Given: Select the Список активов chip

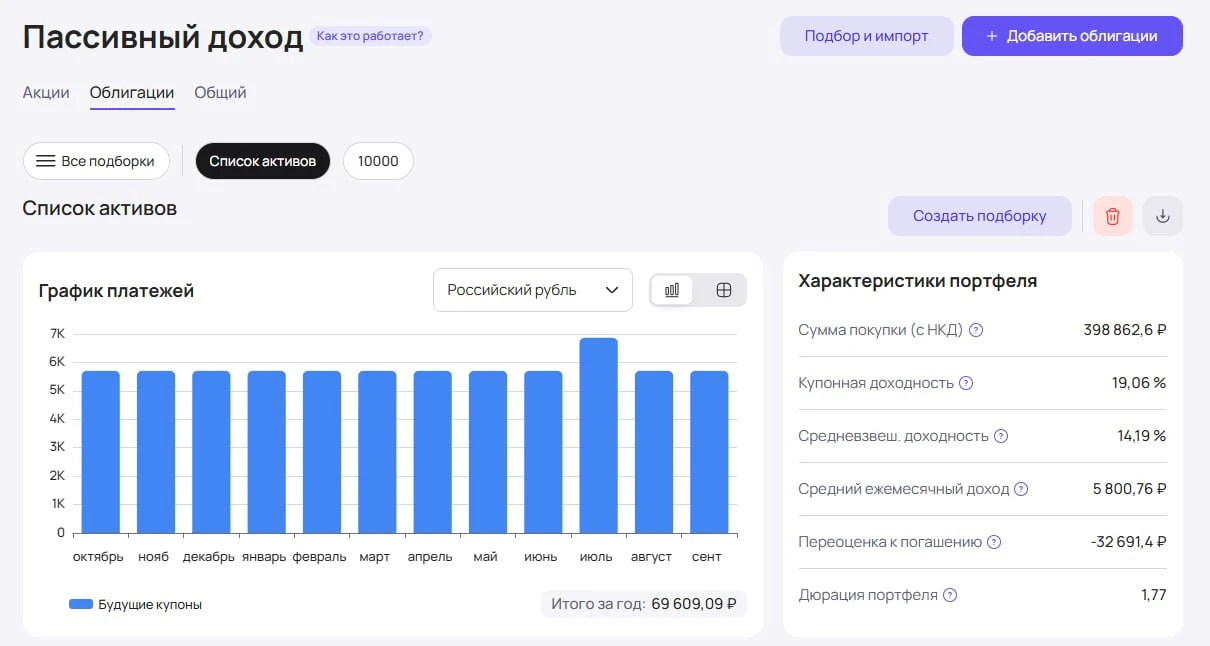Looking at the screenshot, I should [263, 161].
